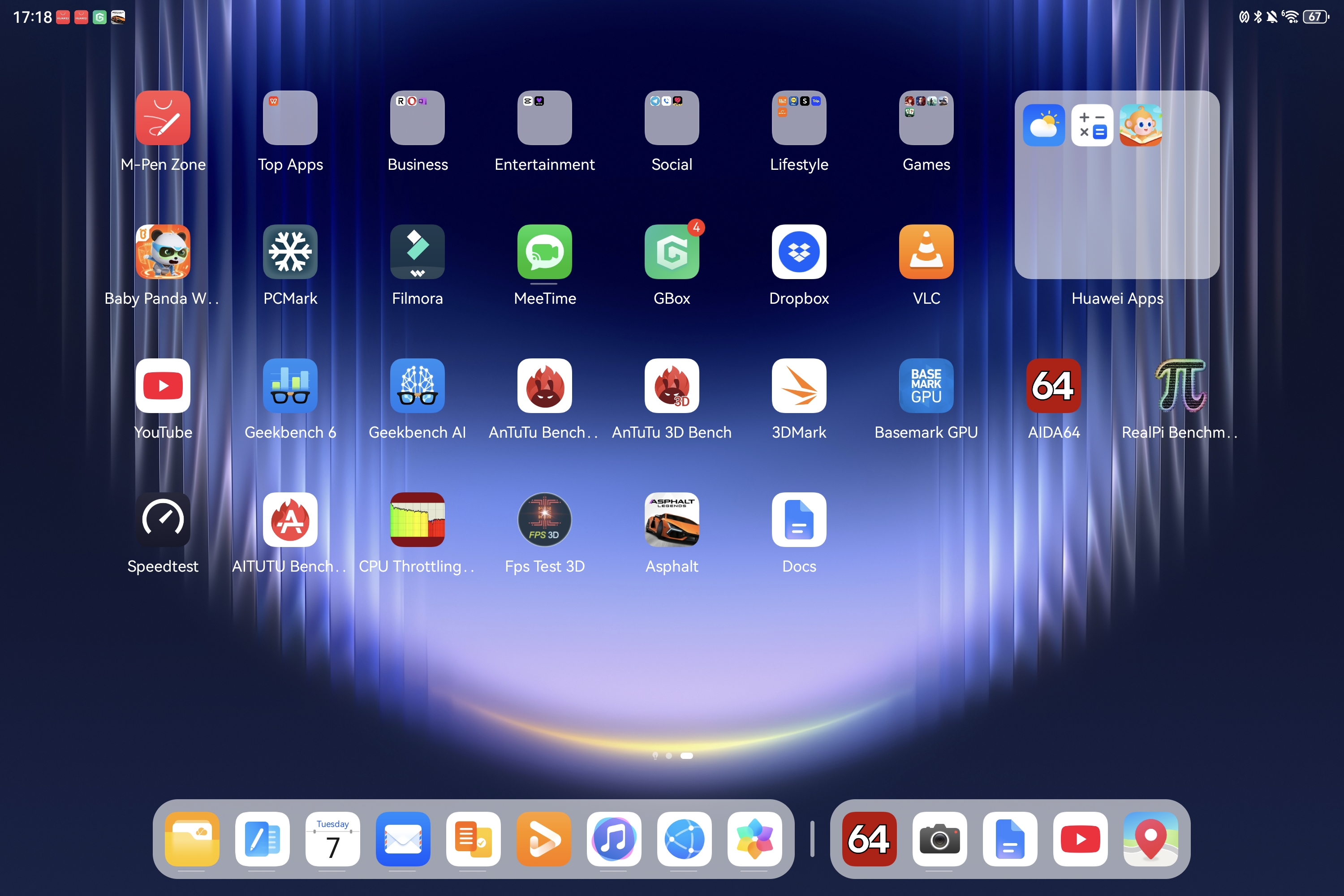Open the M-Pen Zone app
Image resolution: width=1344 pixels, height=896 pixels.
[163, 118]
